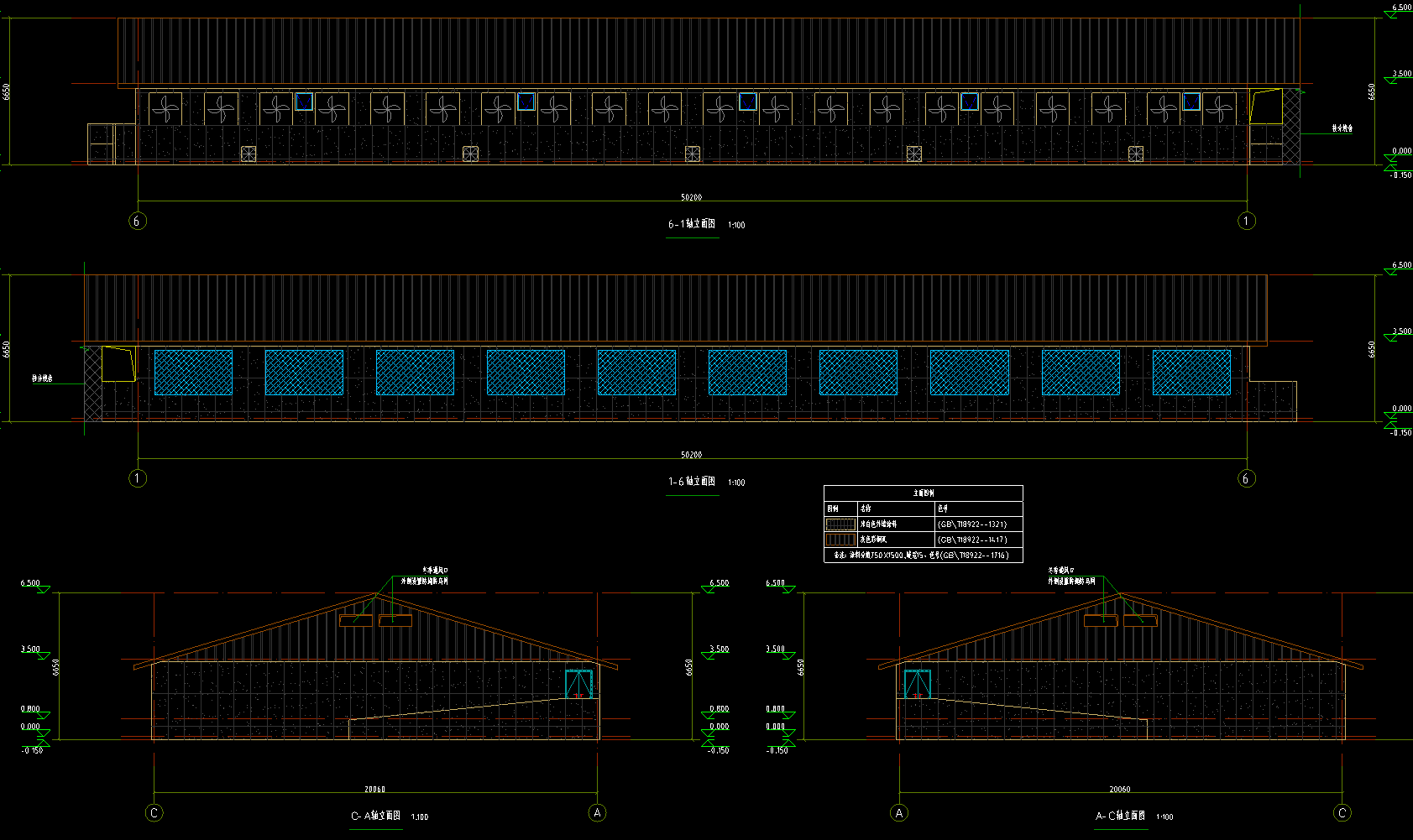Select the leftmost exhaust fan in 6-1 elevation

pos(165,109)
